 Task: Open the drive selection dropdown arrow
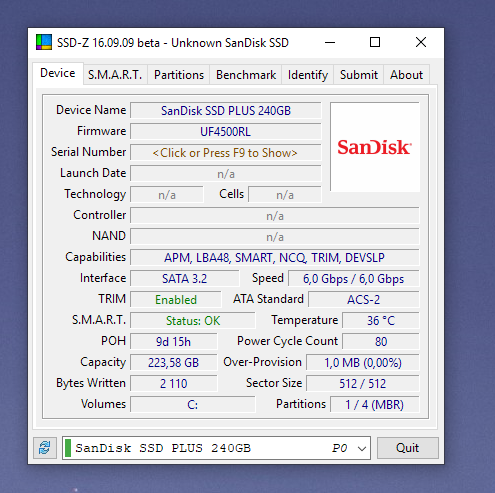pyautogui.click(x=362, y=448)
